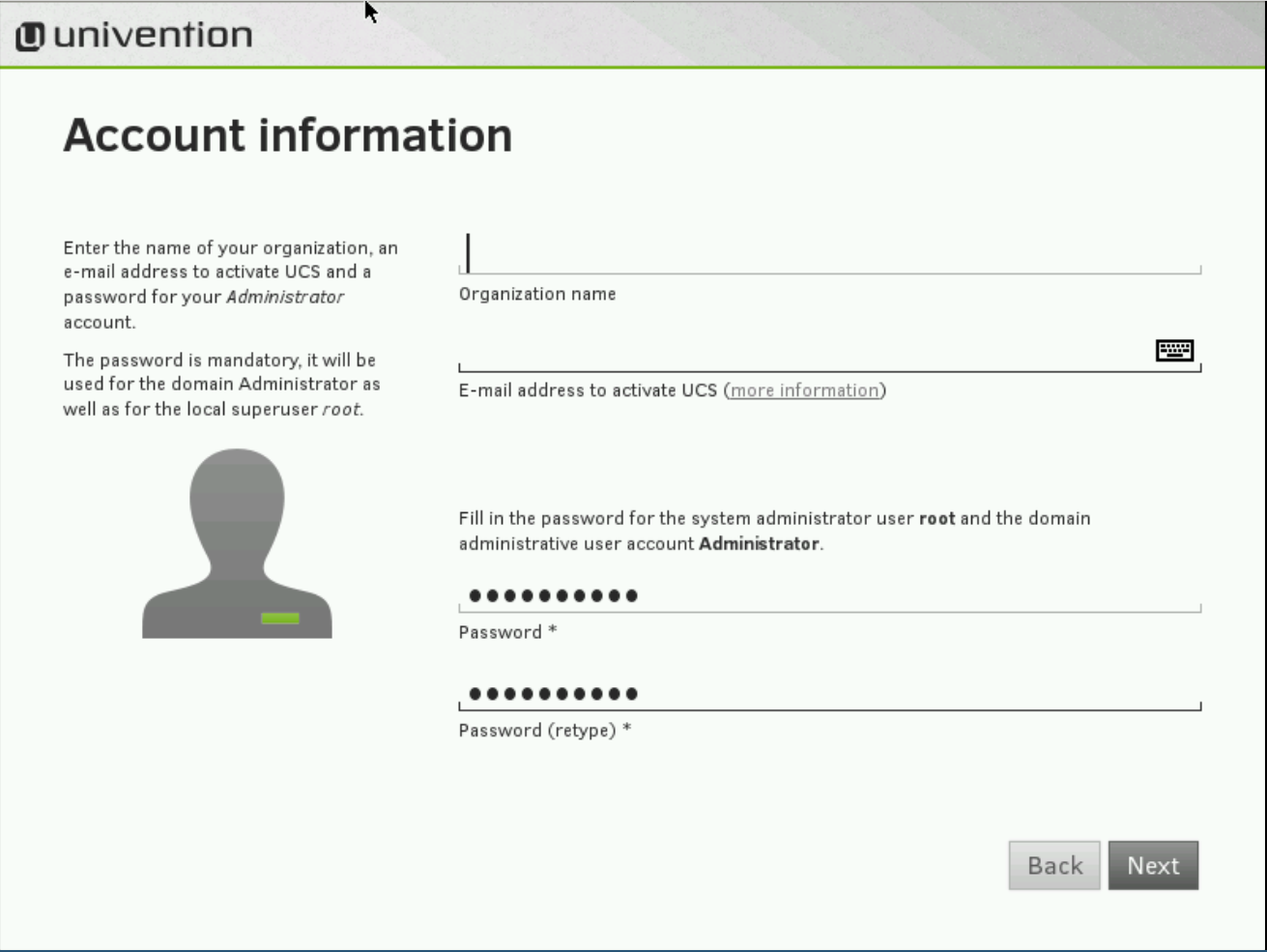Click into the Password (retype) field
Image resolution: width=1267 pixels, height=952 pixels.
click(828, 693)
